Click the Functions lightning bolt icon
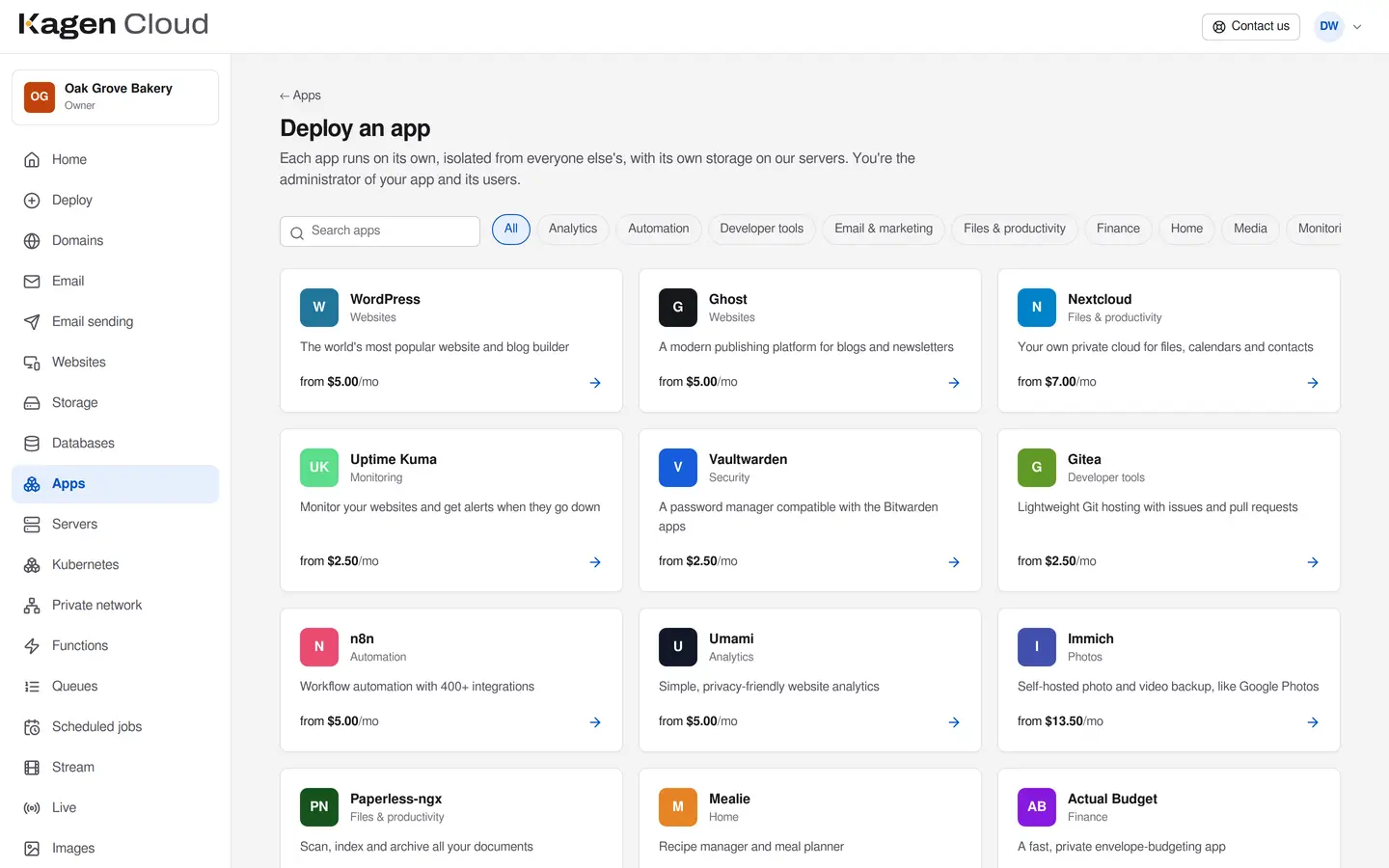Screen dimensions: 1389x868 click(32, 646)
